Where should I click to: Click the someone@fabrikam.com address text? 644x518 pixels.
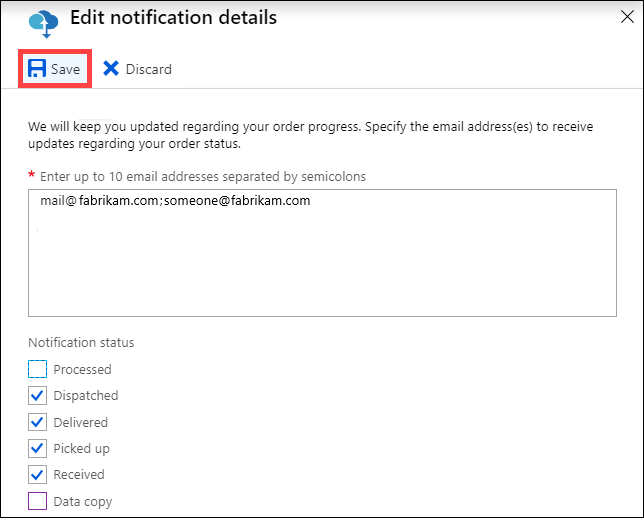pyautogui.click(x=237, y=200)
